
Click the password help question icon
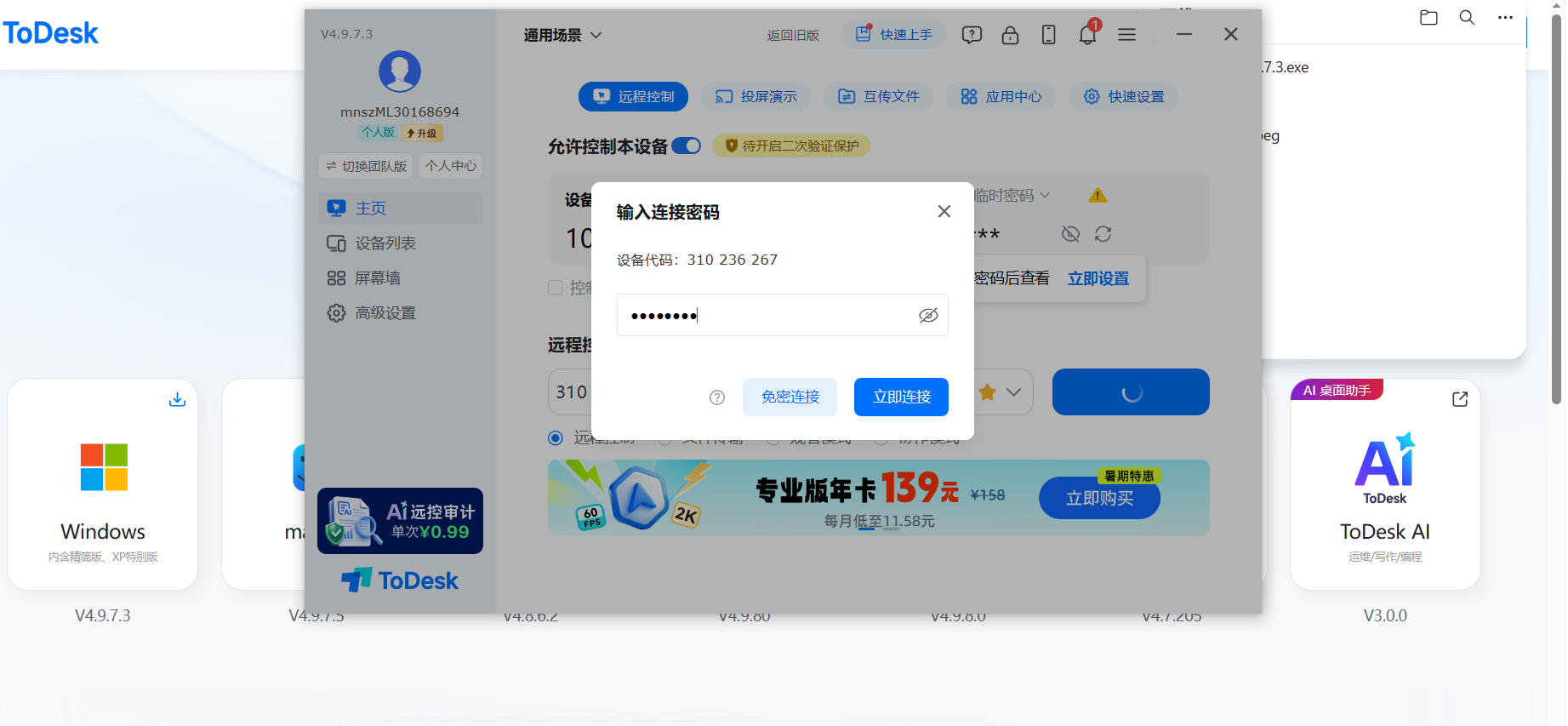(717, 397)
